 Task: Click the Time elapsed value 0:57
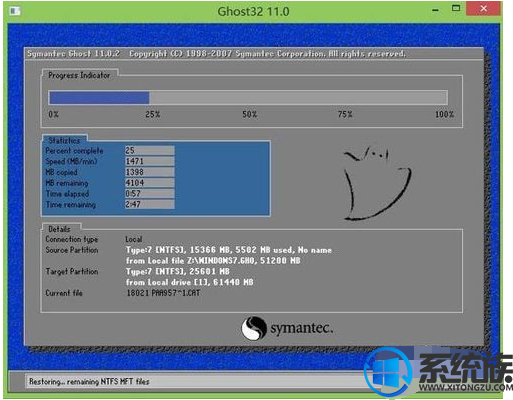149,194
